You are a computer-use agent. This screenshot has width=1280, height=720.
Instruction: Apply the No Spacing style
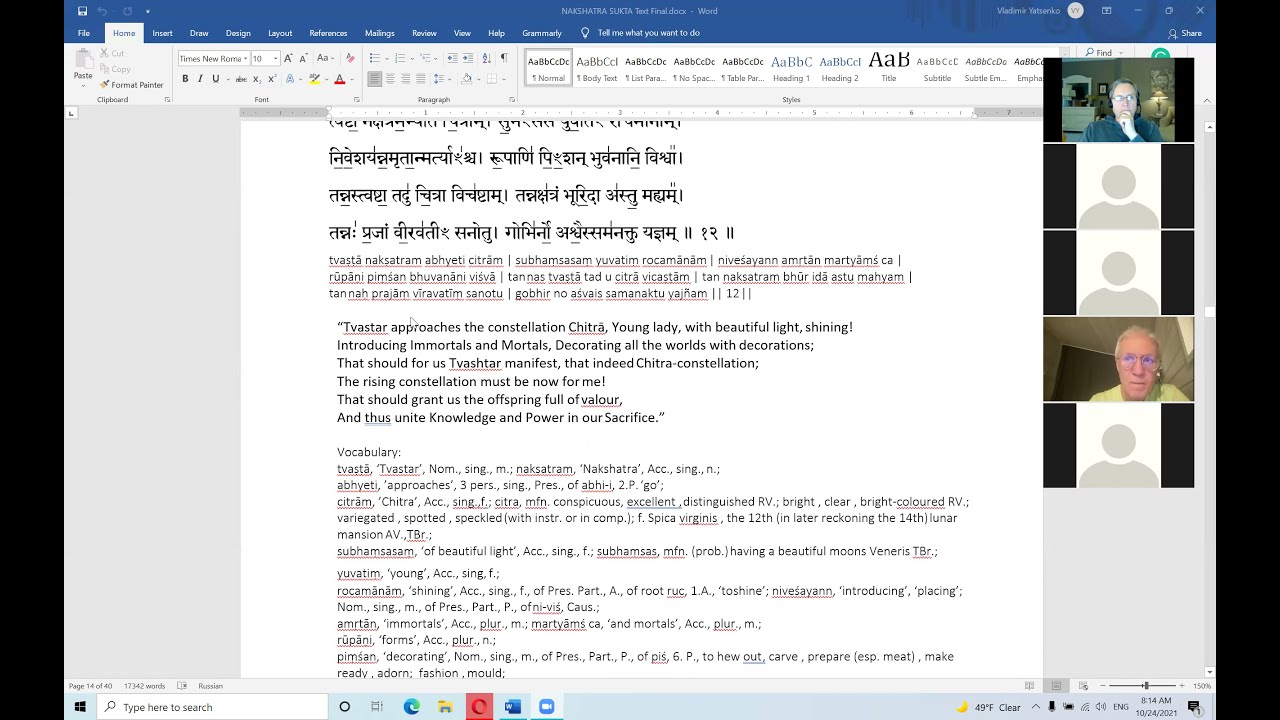[694, 67]
